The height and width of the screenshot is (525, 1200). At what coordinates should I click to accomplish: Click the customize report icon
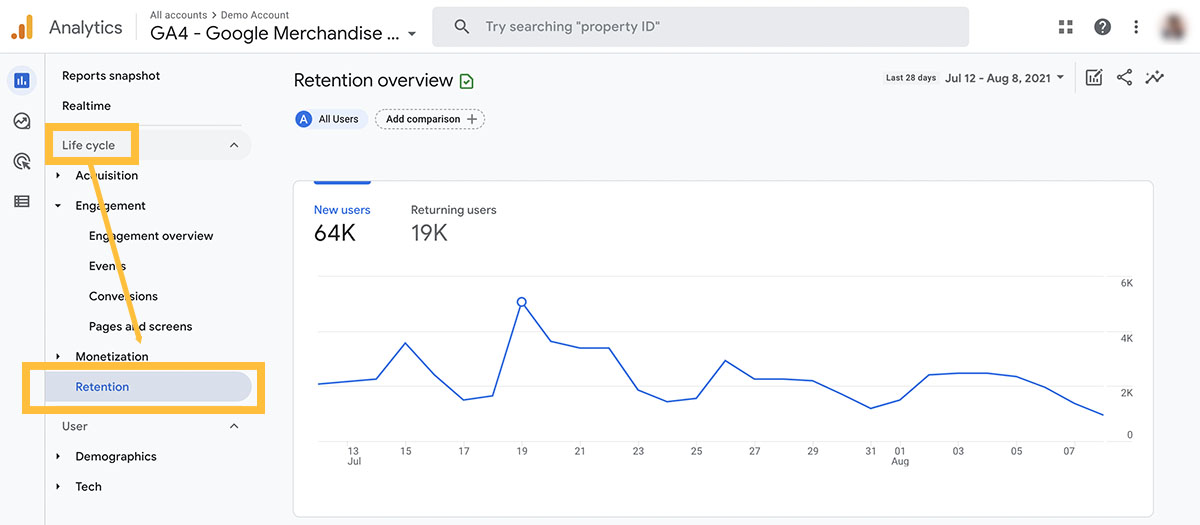(x=1094, y=77)
